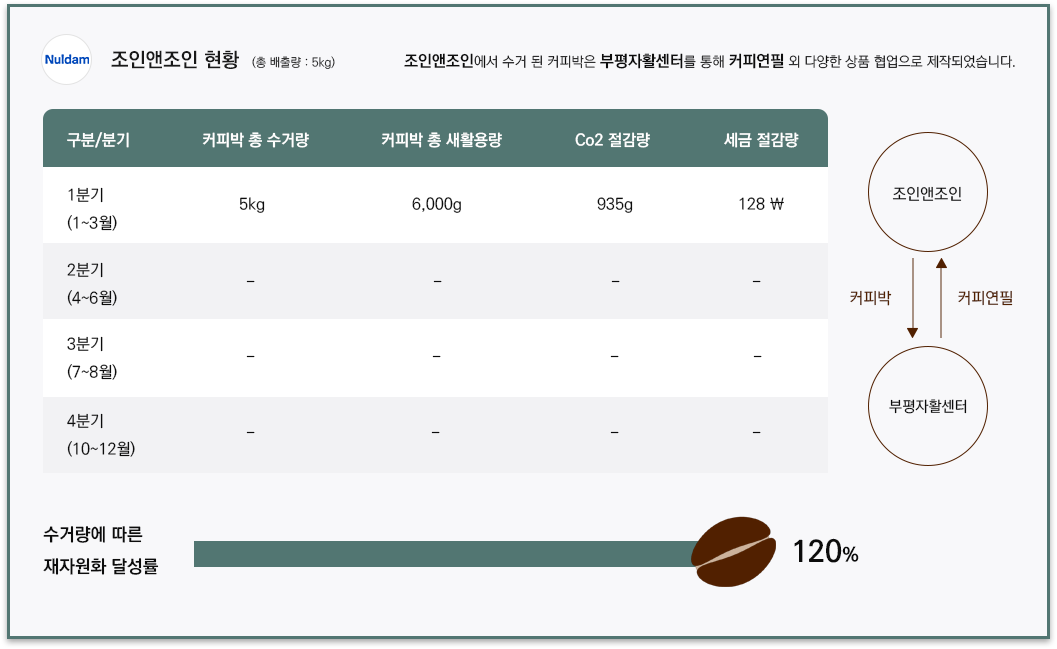
Task: Select the 4분기 (10~12월) row label
Action: [101, 435]
